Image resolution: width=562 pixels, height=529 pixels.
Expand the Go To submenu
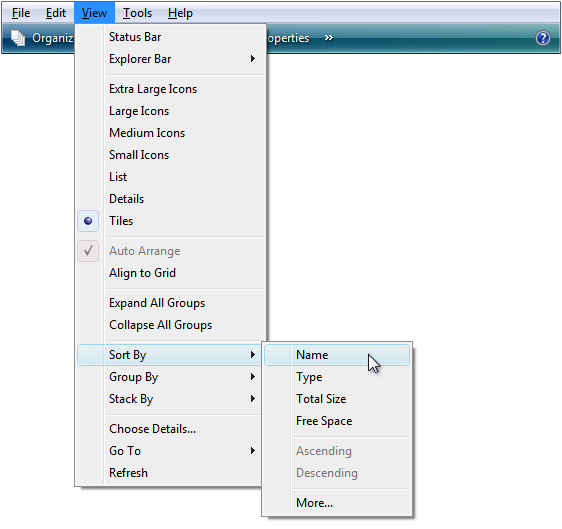click(x=169, y=451)
